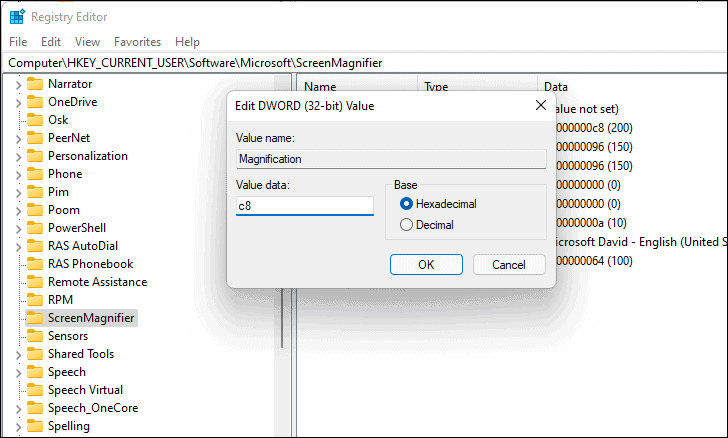The image size is (728, 438).
Task: Select the Shared Tools folder icon
Action: pyautogui.click(x=35, y=354)
